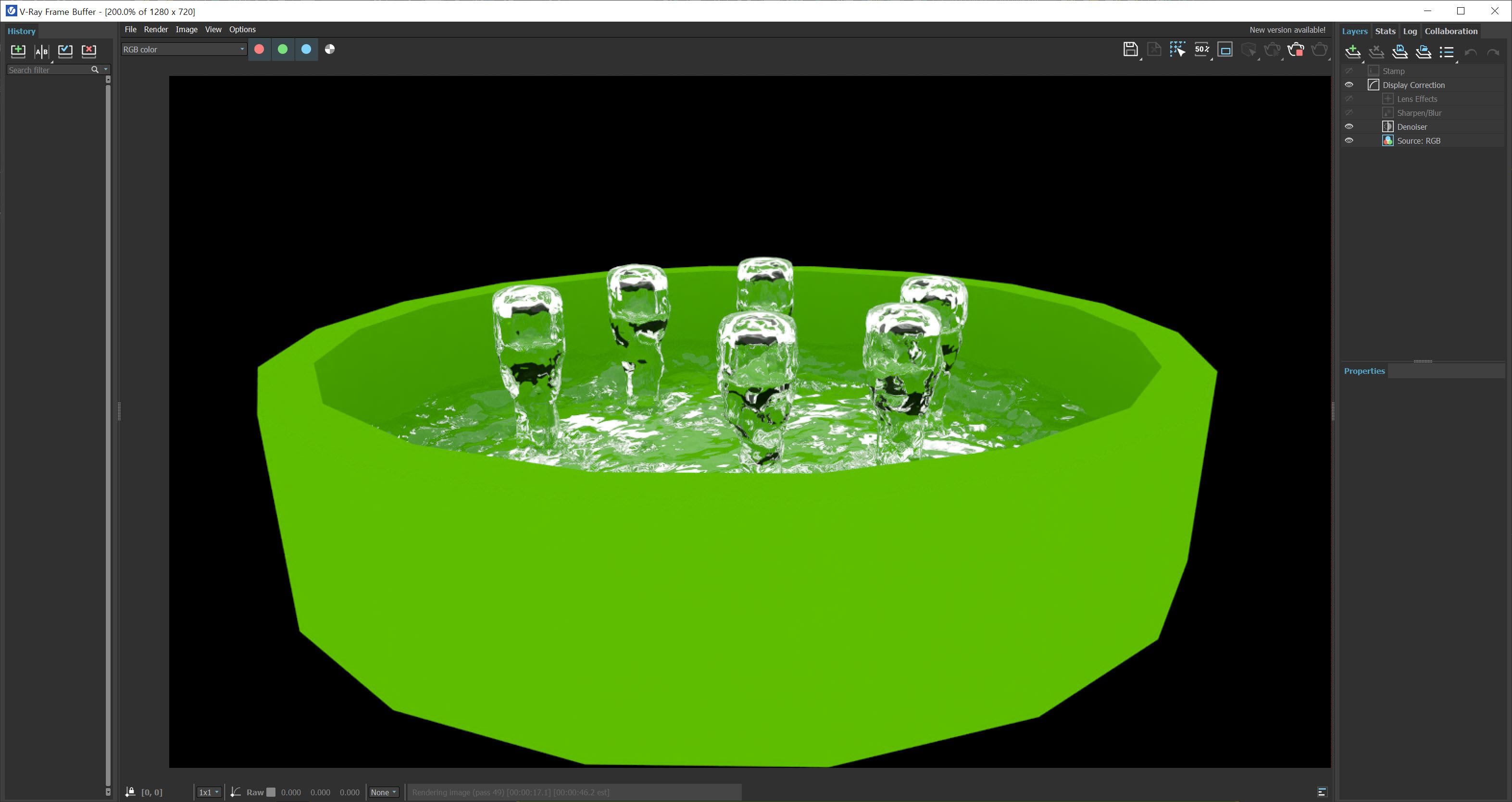The image size is (1512, 802).
Task: Toggle the red channel button
Action: click(259, 49)
